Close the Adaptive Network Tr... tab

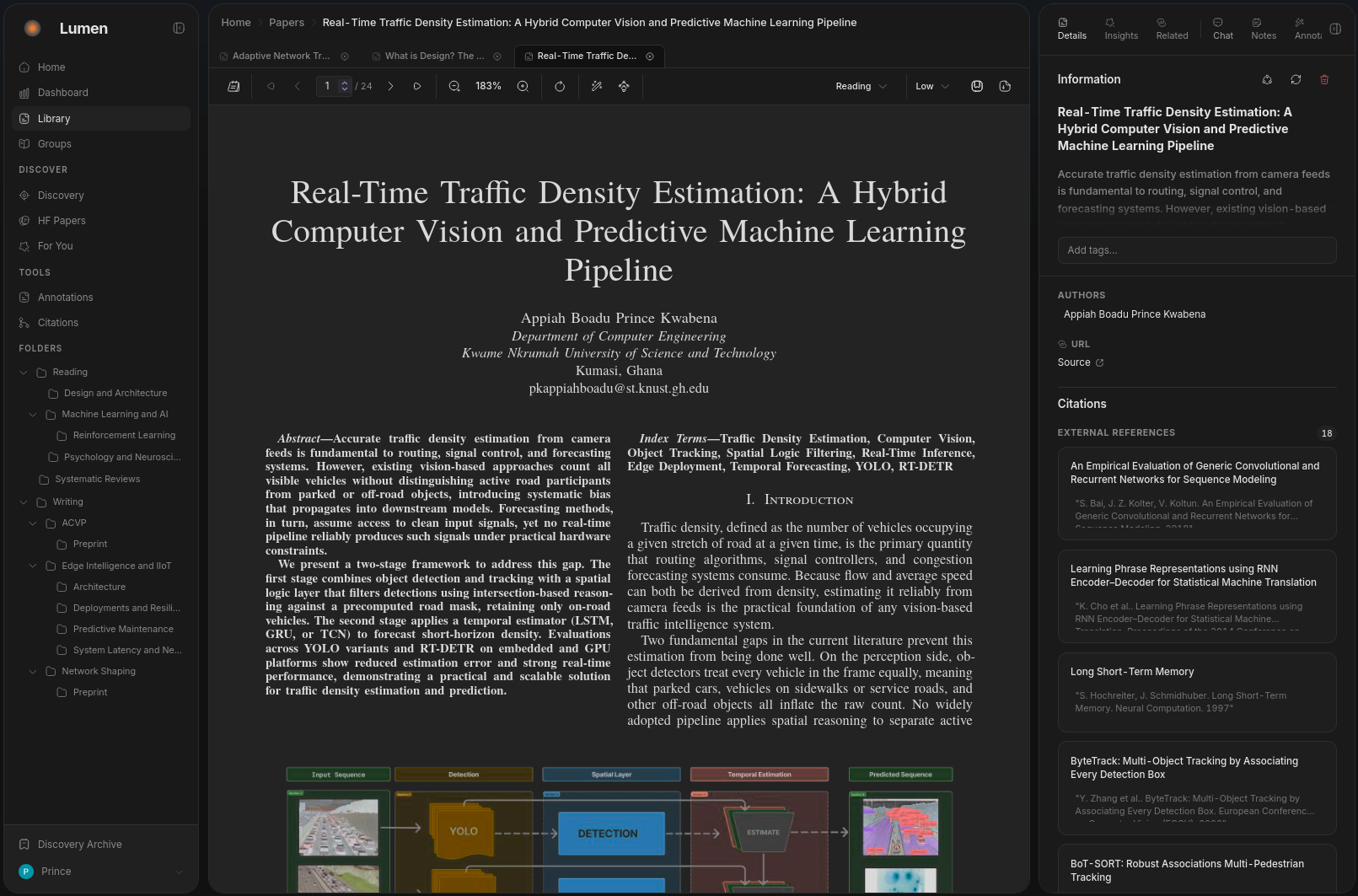tap(345, 56)
